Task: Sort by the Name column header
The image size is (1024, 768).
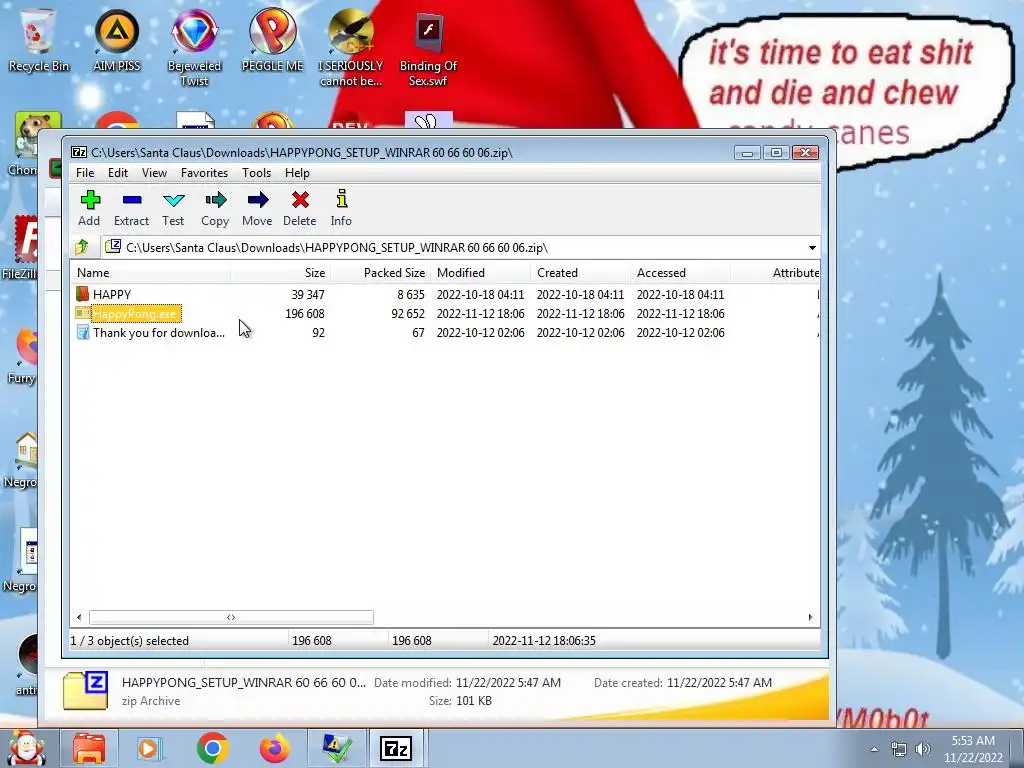Action: tap(151, 273)
